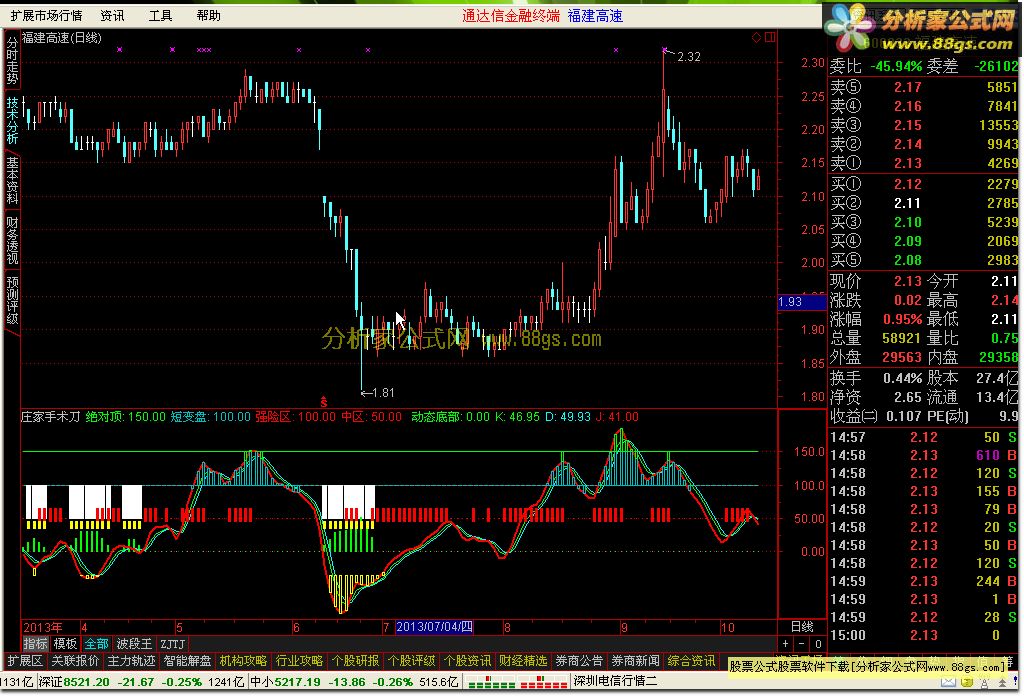
Task: Click the 委比 -45.94% value
Action: tap(896, 66)
